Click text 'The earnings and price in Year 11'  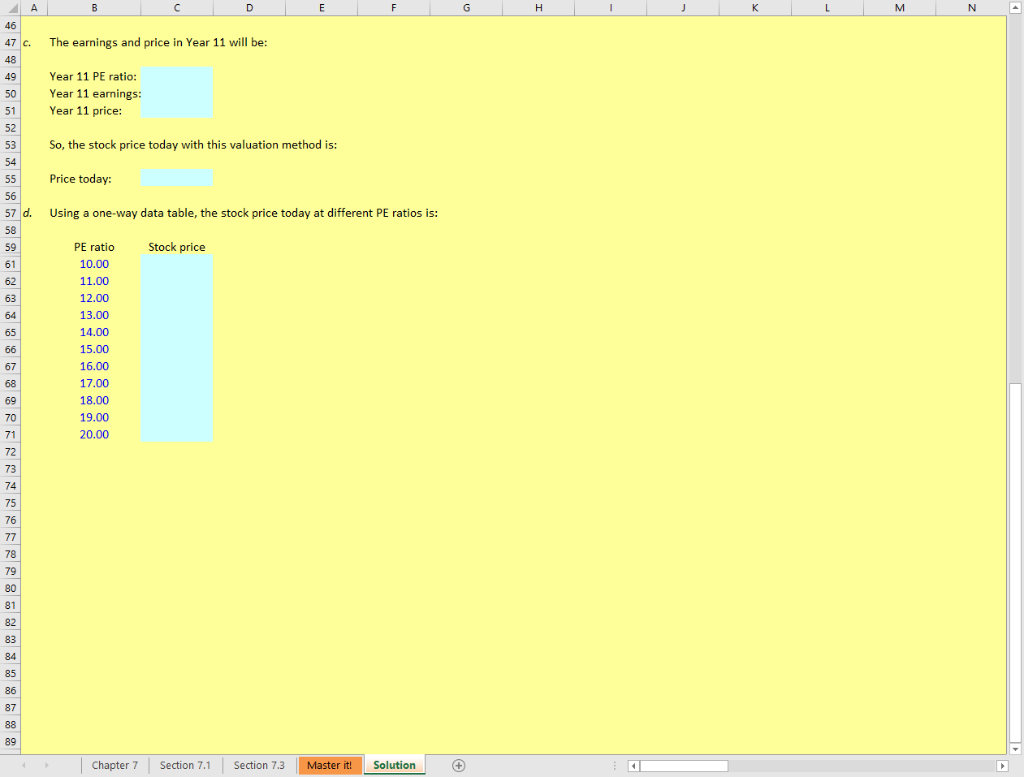(x=137, y=42)
